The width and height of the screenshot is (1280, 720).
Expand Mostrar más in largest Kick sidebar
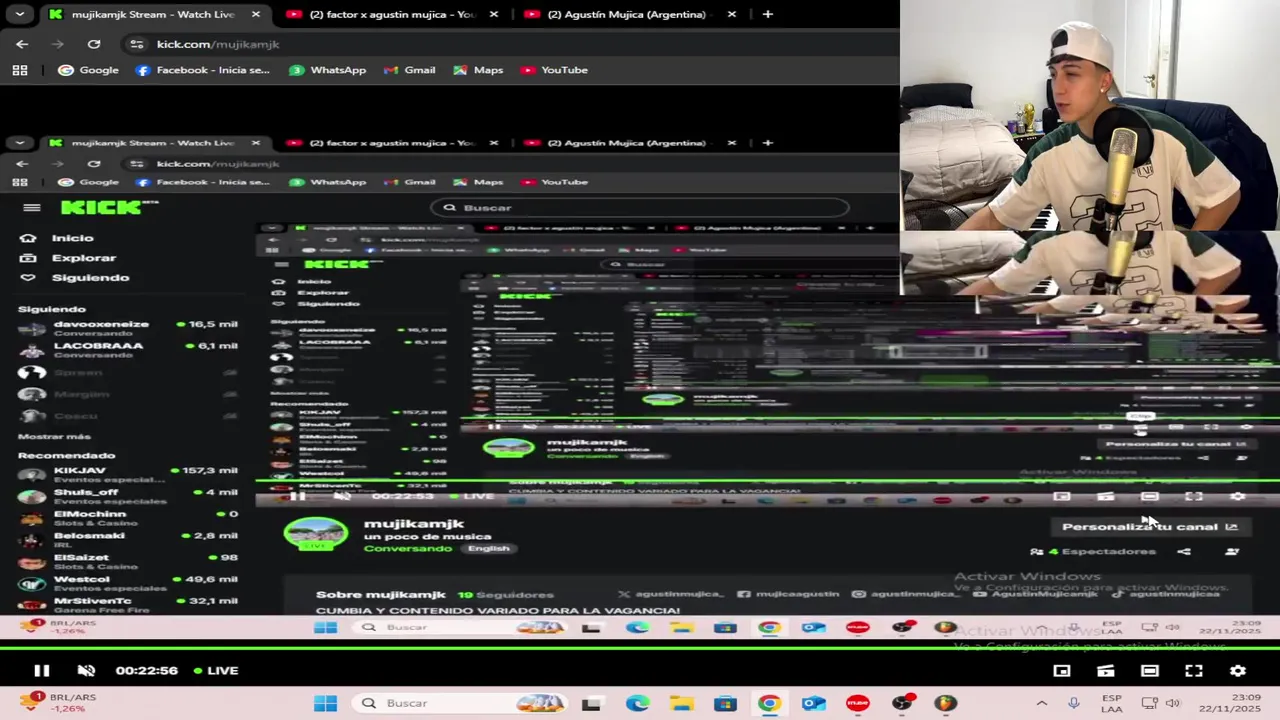click(x=54, y=437)
